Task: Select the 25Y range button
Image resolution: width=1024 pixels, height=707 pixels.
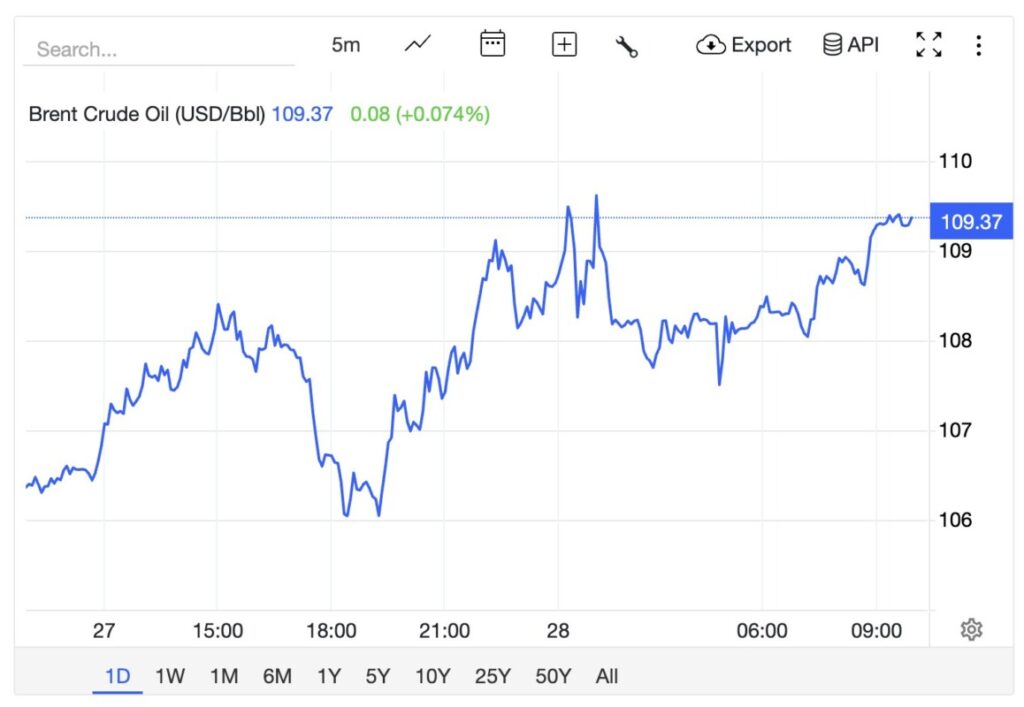Action: coord(495,676)
